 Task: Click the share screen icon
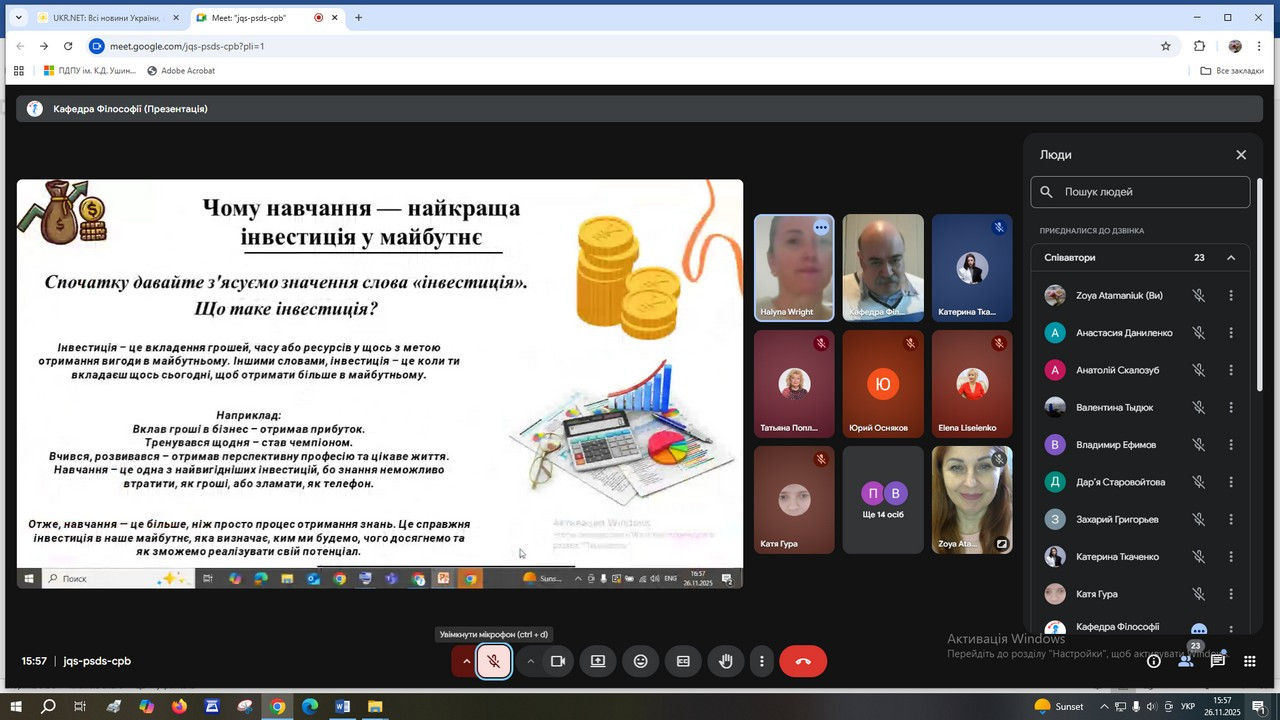(x=598, y=661)
